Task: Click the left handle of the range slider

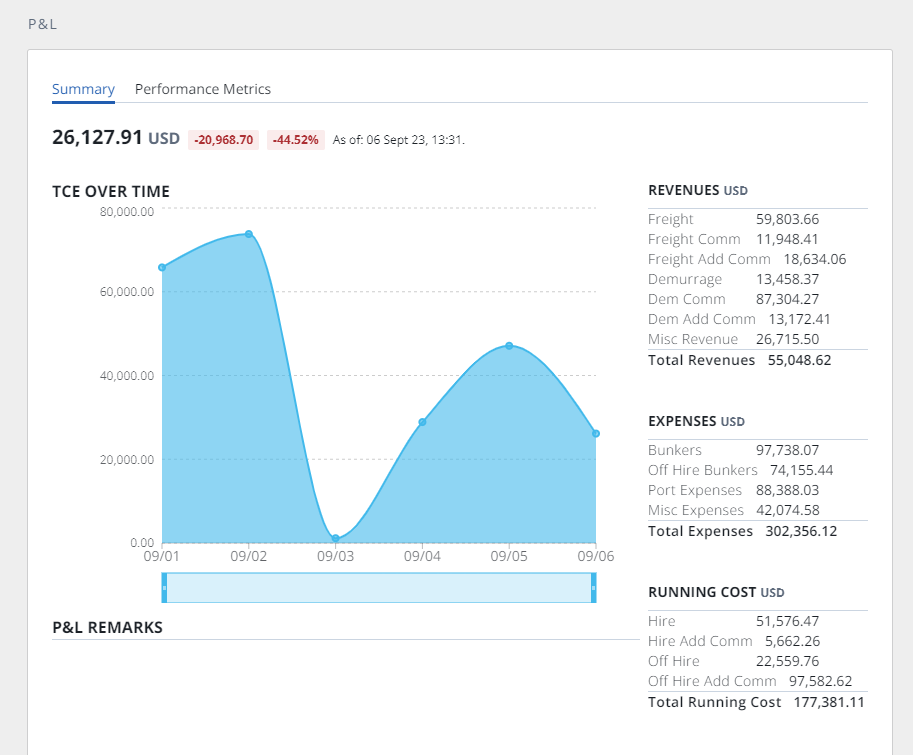Action: tap(164, 589)
